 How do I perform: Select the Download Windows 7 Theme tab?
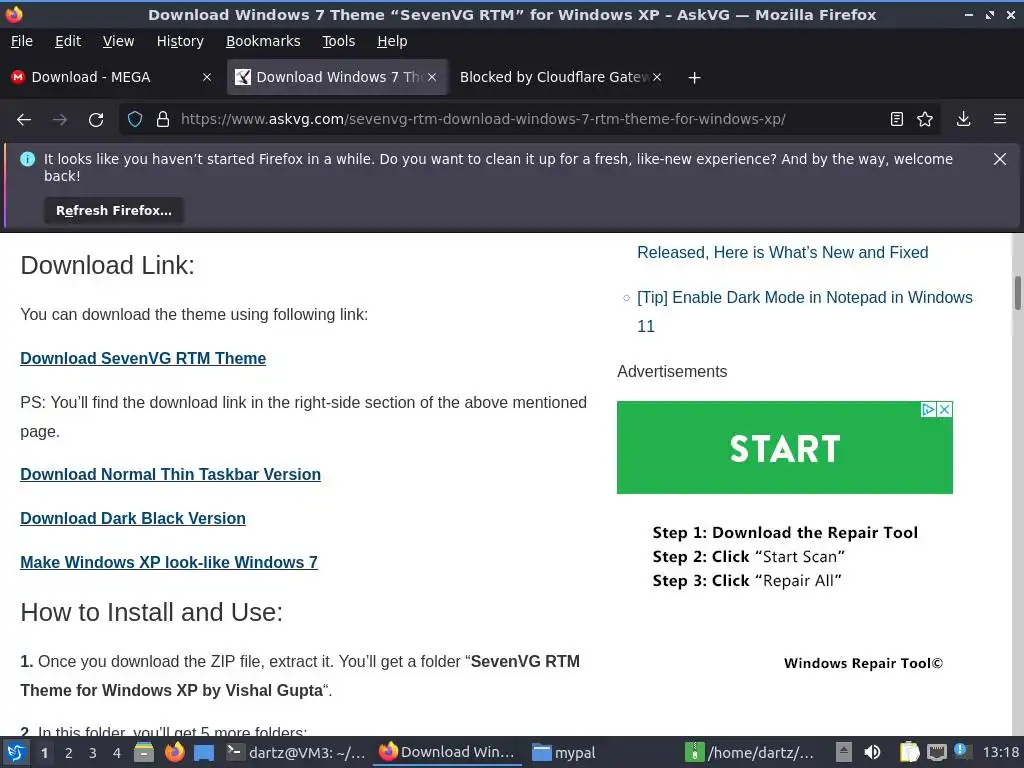(337, 77)
